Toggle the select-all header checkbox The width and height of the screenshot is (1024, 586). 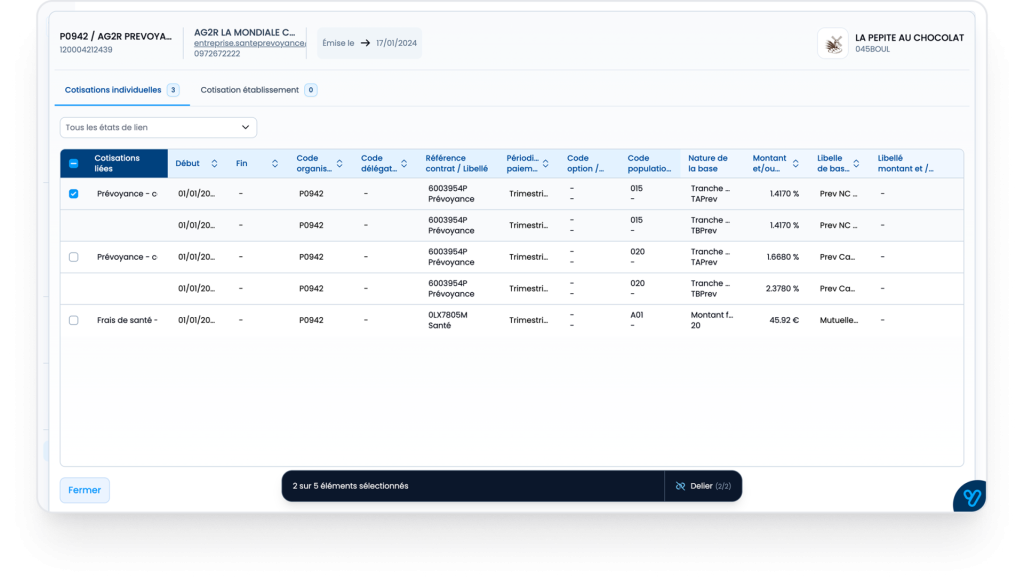74,163
